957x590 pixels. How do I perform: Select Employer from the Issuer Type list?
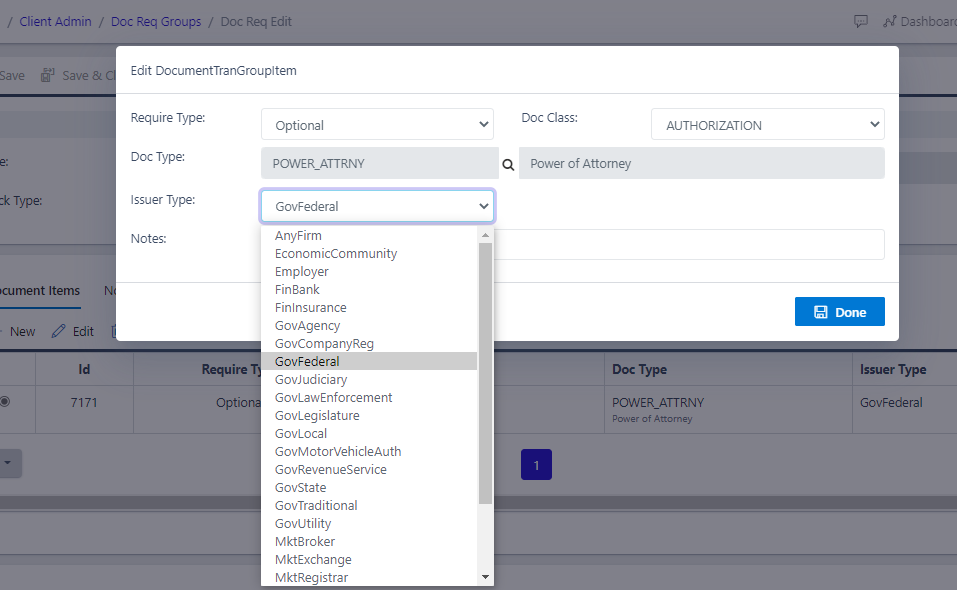tap(302, 271)
